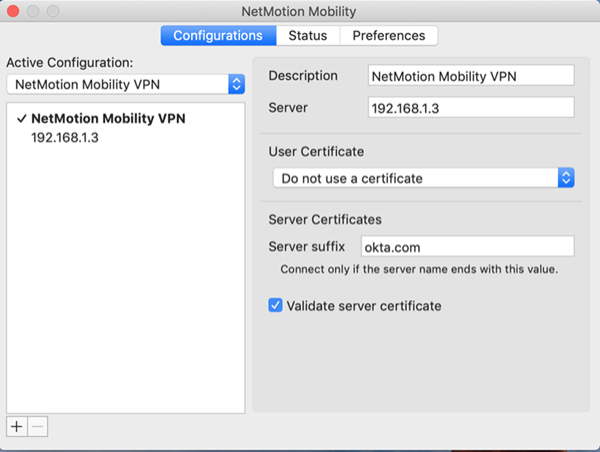Click the Active Configuration dropdown arrows
Image resolution: width=600 pixels, height=452 pixels.
pyautogui.click(x=236, y=84)
